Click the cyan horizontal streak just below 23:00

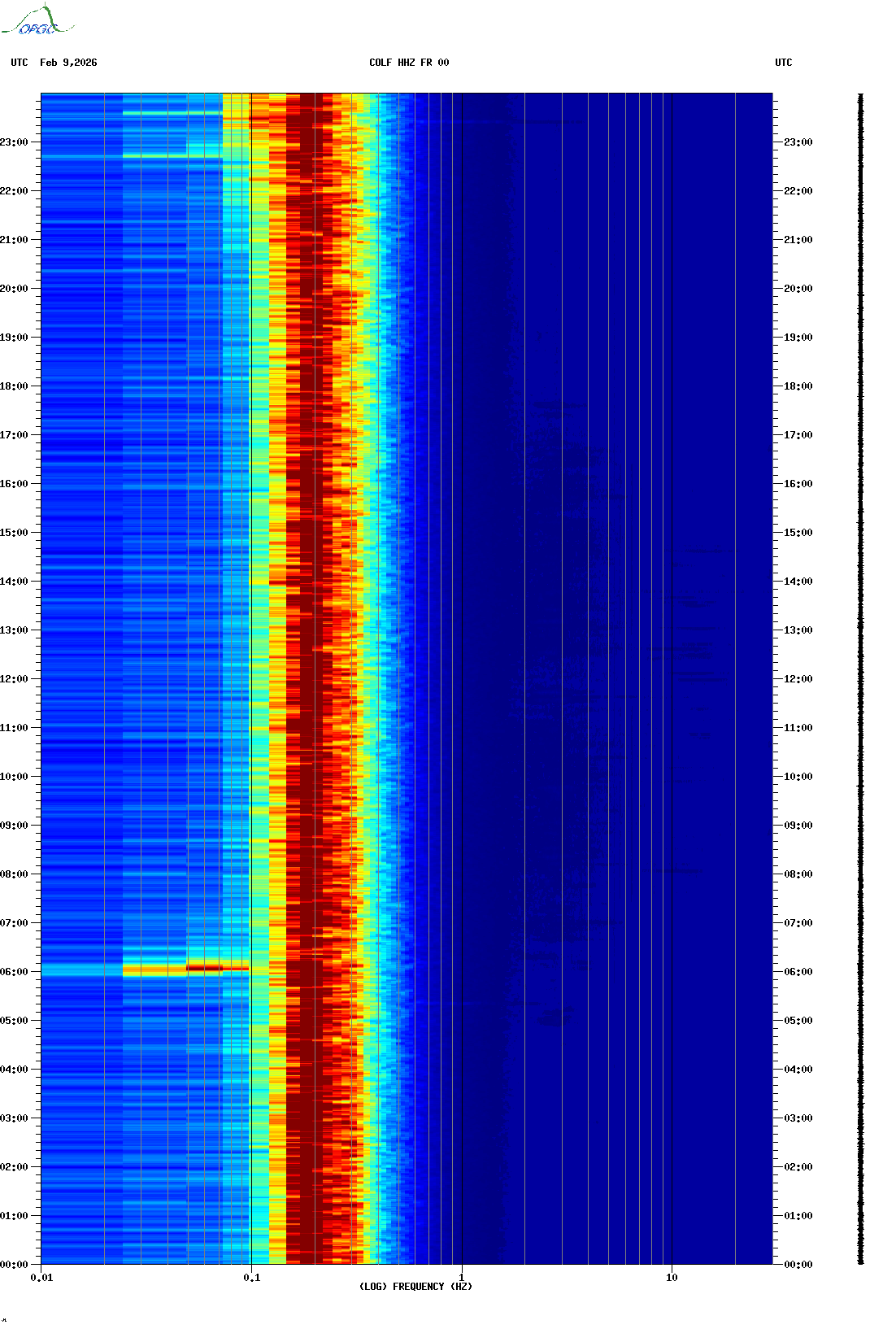click(x=172, y=155)
